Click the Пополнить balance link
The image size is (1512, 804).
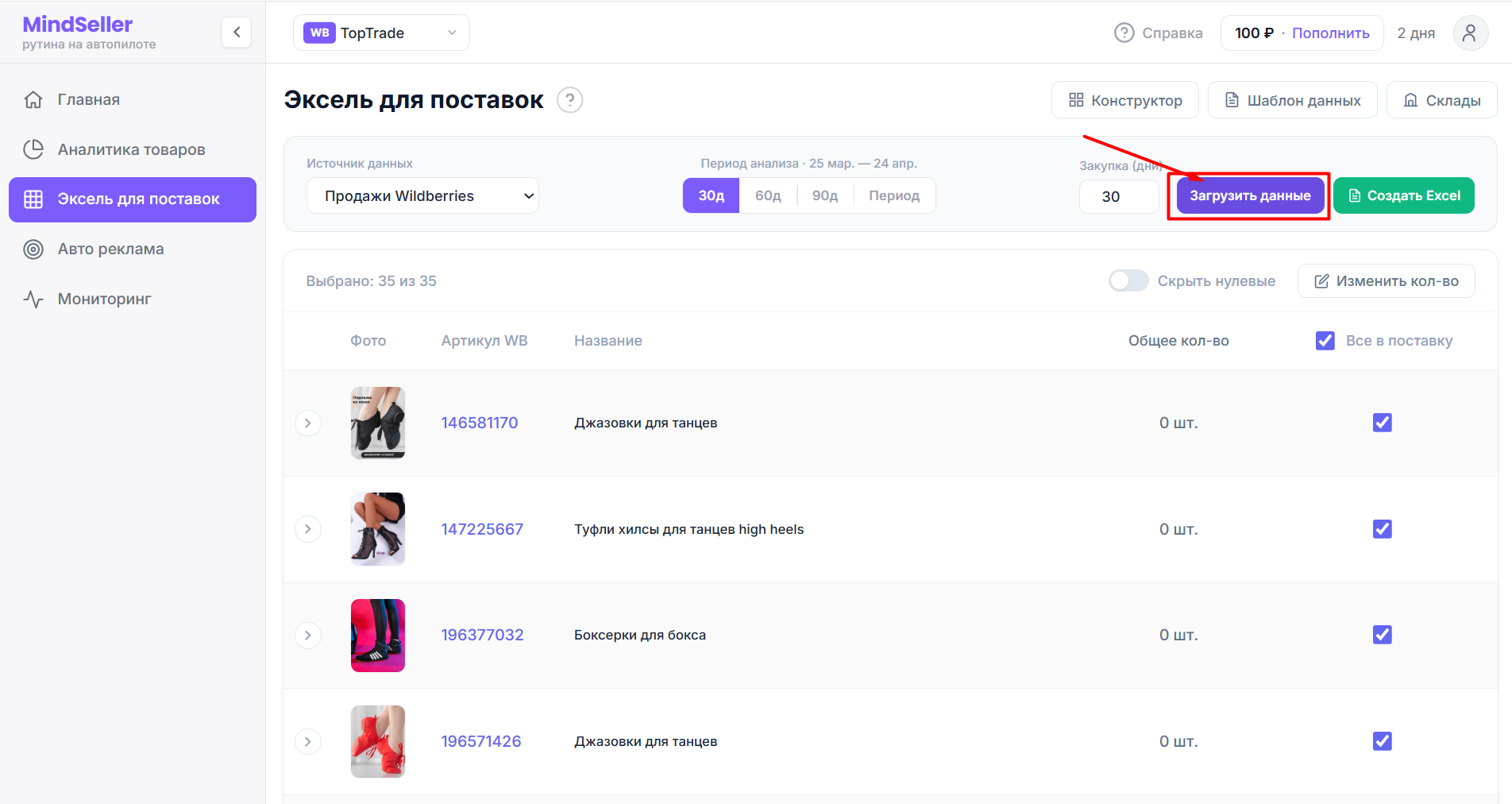coord(1330,33)
